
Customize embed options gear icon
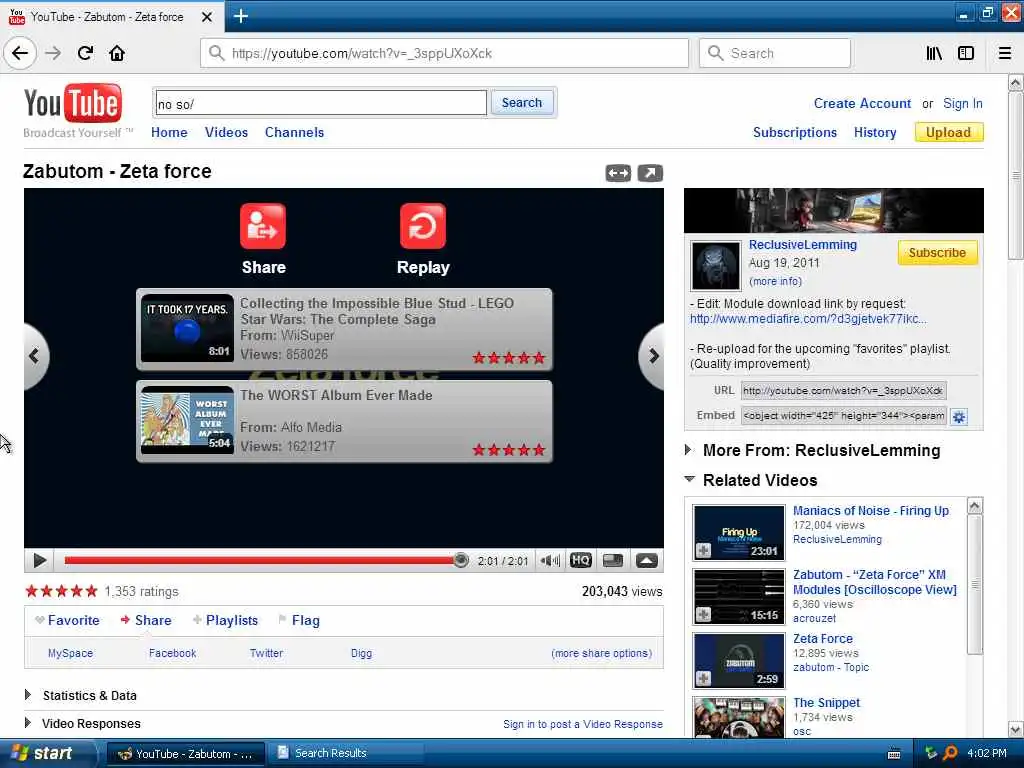tap(959, 417)
